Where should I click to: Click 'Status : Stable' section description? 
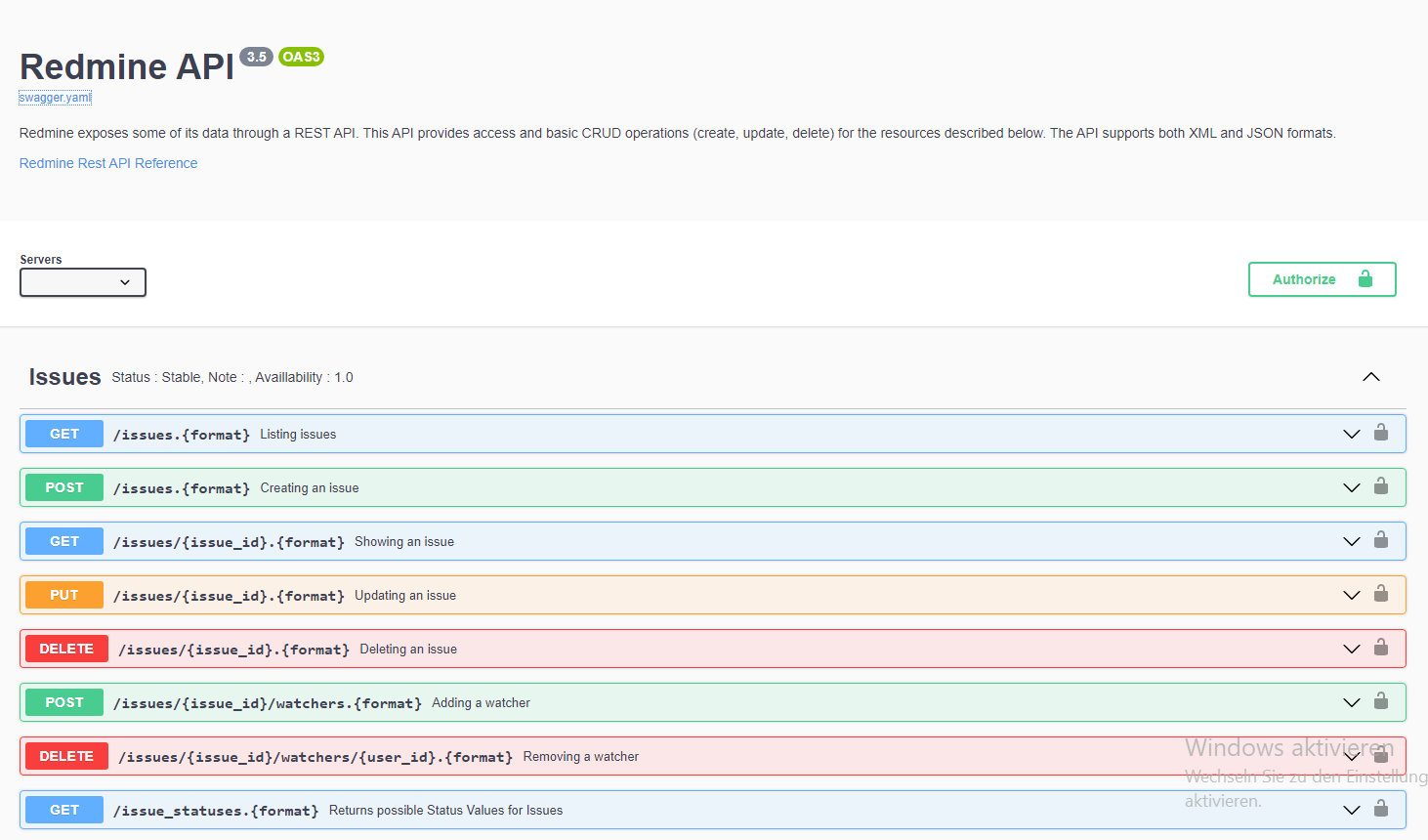pos(232,377)
